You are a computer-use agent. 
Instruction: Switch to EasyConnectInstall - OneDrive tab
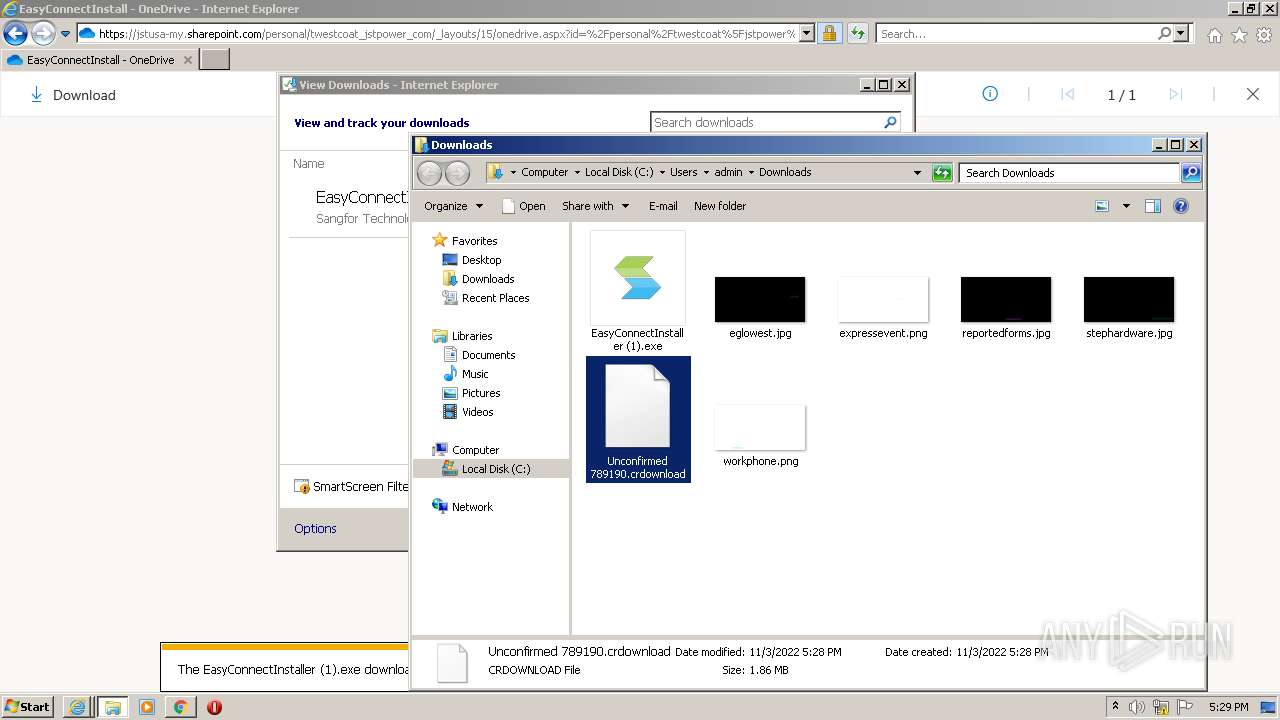(x=100, y=60)
